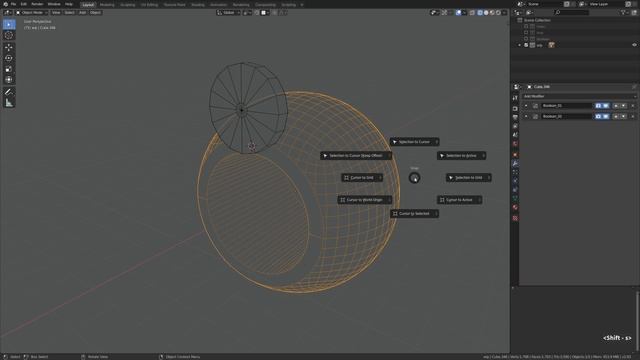Open the viewport shading options dropdown

504,13
